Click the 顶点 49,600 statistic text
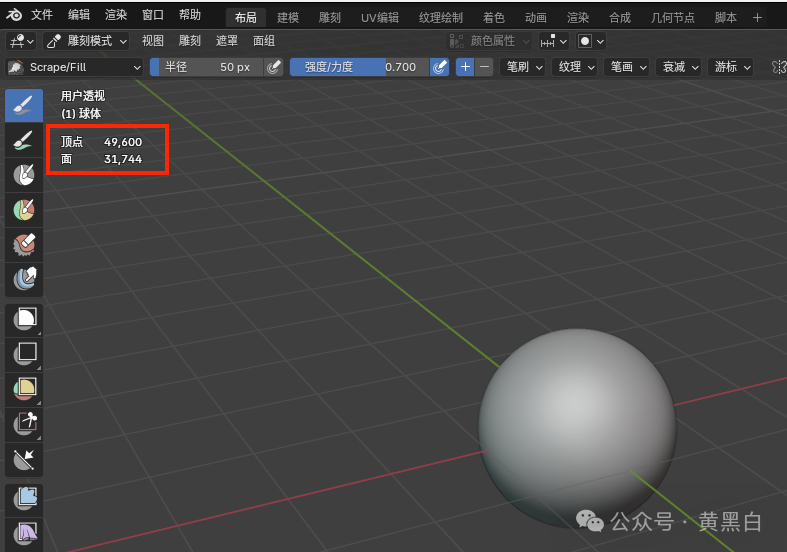The height and width of the screenshot is (552, 787). (x=101, y=142)
